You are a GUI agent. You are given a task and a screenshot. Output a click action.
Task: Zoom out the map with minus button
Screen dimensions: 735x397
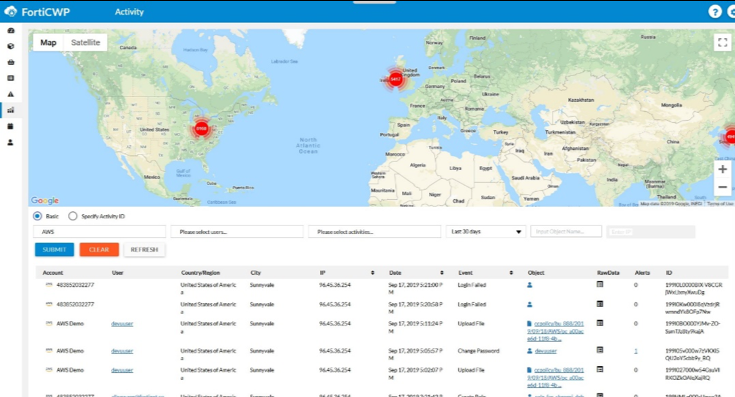click(x=722, y=187)
